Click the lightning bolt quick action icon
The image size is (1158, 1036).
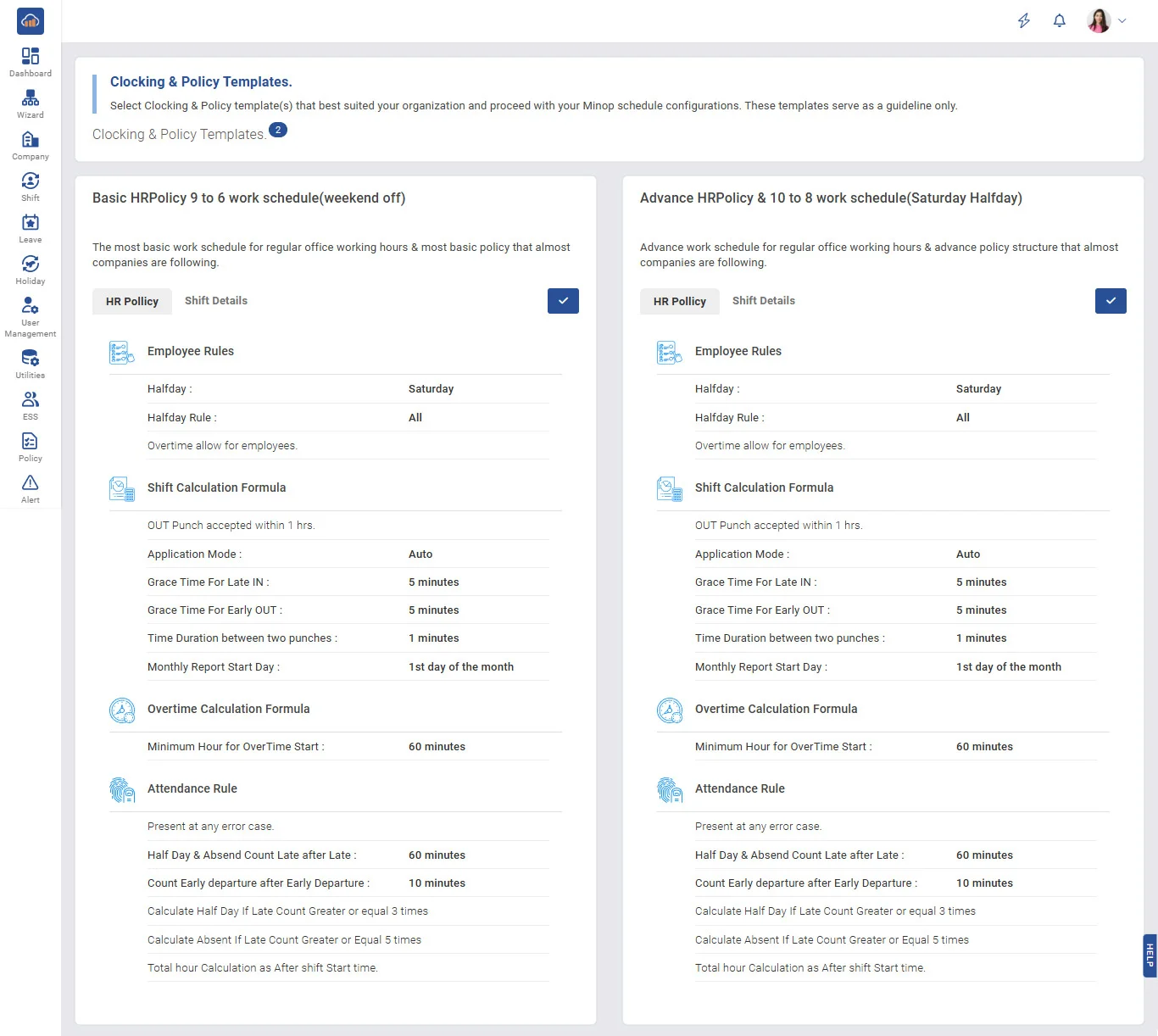click(1024, 21)
